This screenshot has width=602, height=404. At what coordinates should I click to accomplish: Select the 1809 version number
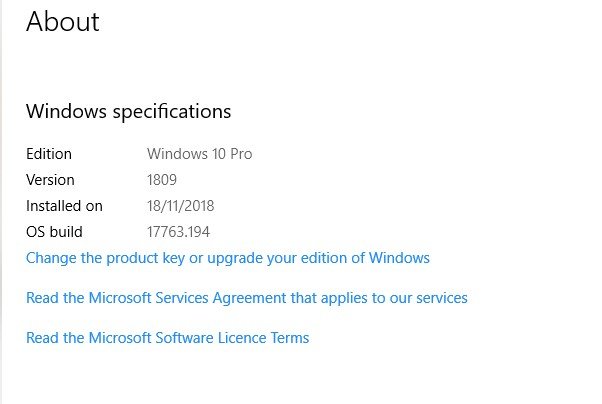[162, 180]
